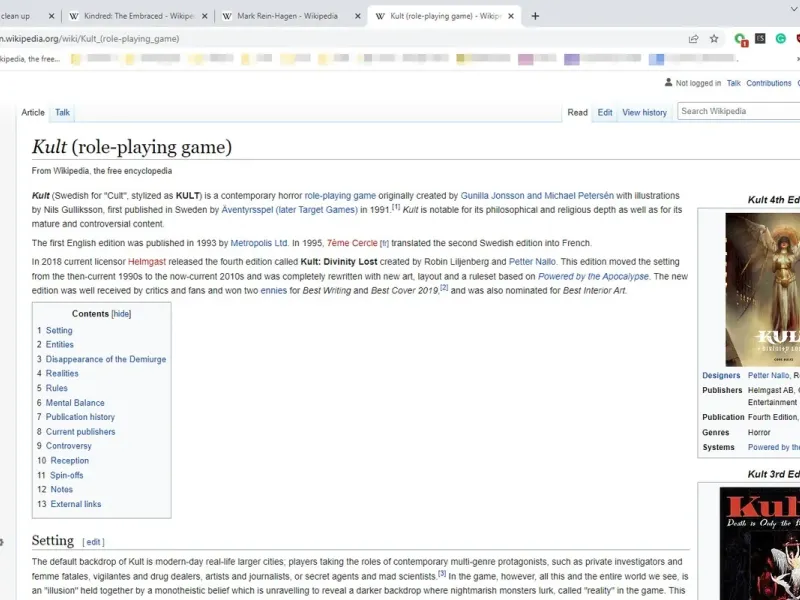The height and width of the screenshot is (600, 800).
Task: Open the green extension with red badge
Action: (x=740, y=39)
